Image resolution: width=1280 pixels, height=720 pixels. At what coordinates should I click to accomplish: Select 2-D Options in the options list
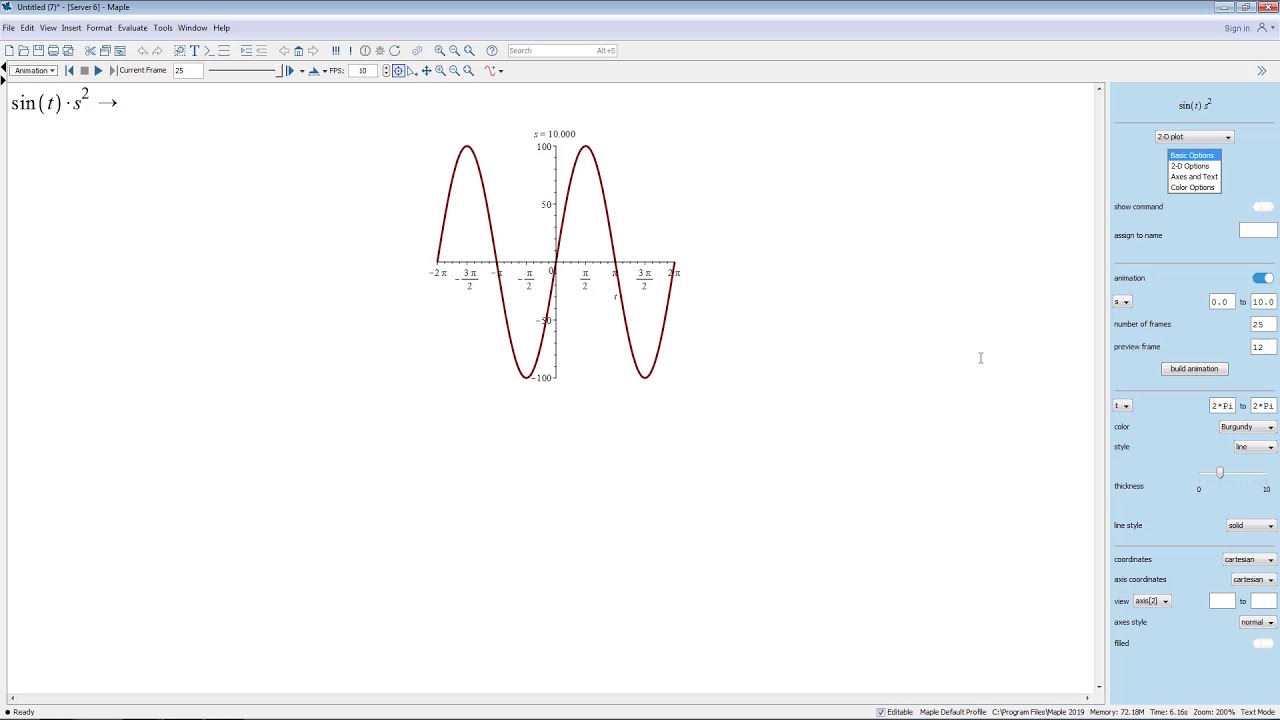point(1194,166)
